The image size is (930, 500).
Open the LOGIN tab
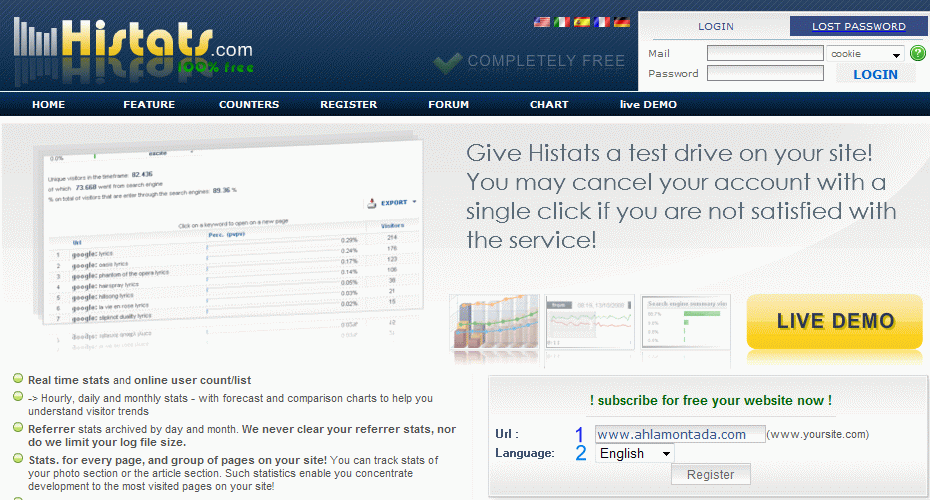point(715,26)
